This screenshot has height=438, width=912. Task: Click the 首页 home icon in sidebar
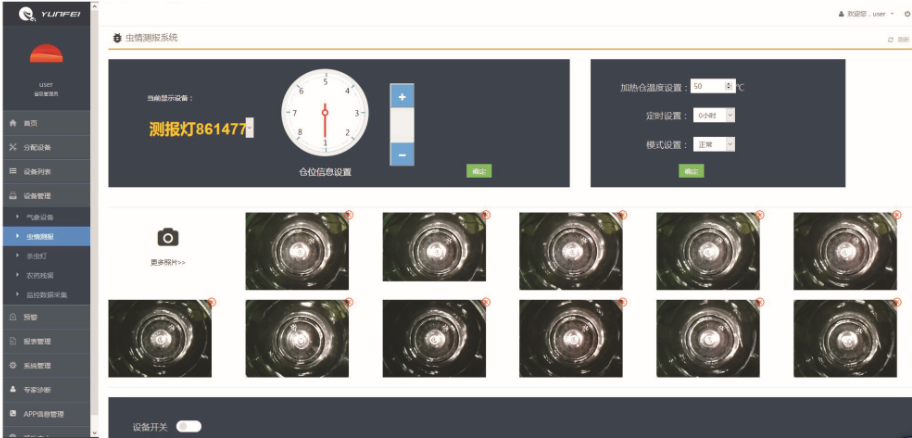tap(13, 122)
